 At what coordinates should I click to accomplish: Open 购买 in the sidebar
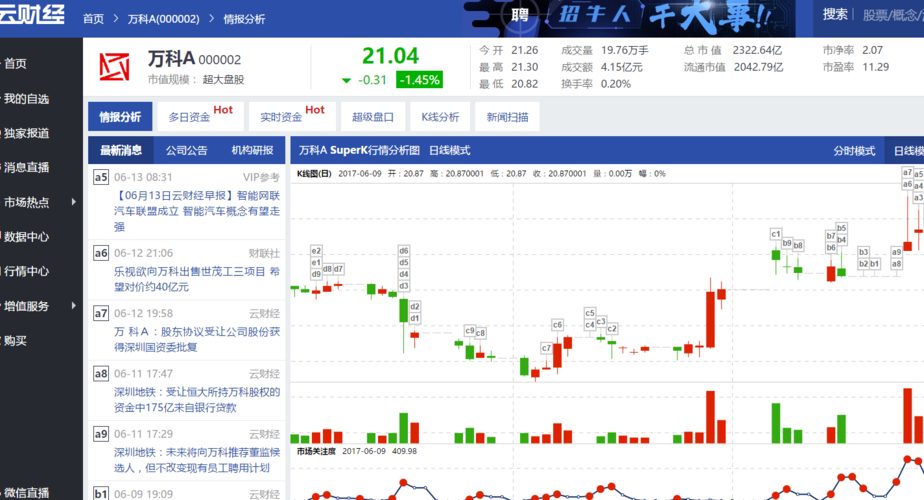tap(15, 340)
